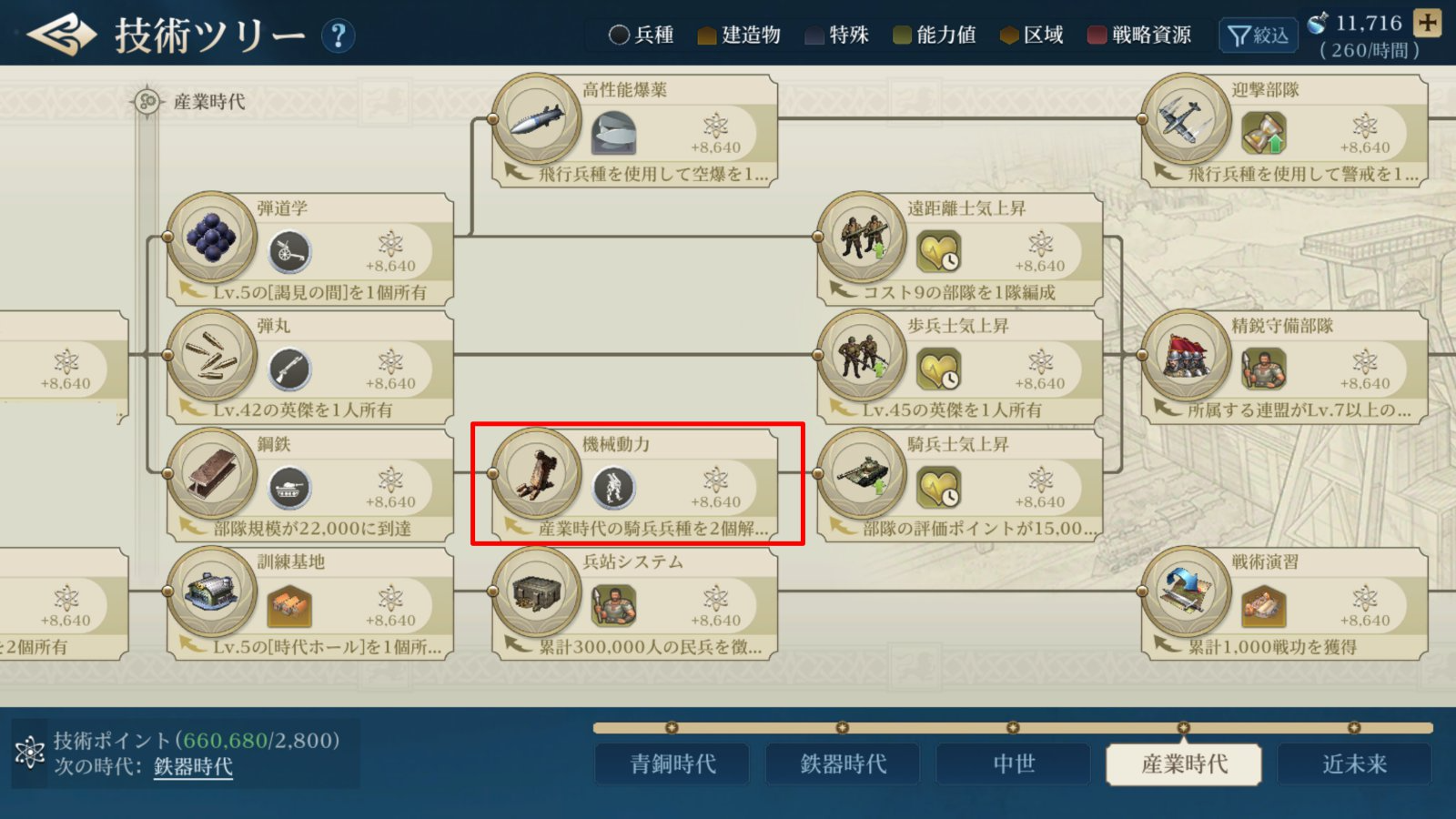Toggle the 戦略資源 filter
This screenshot has width=1456, height=819.
pos(1139,35)
